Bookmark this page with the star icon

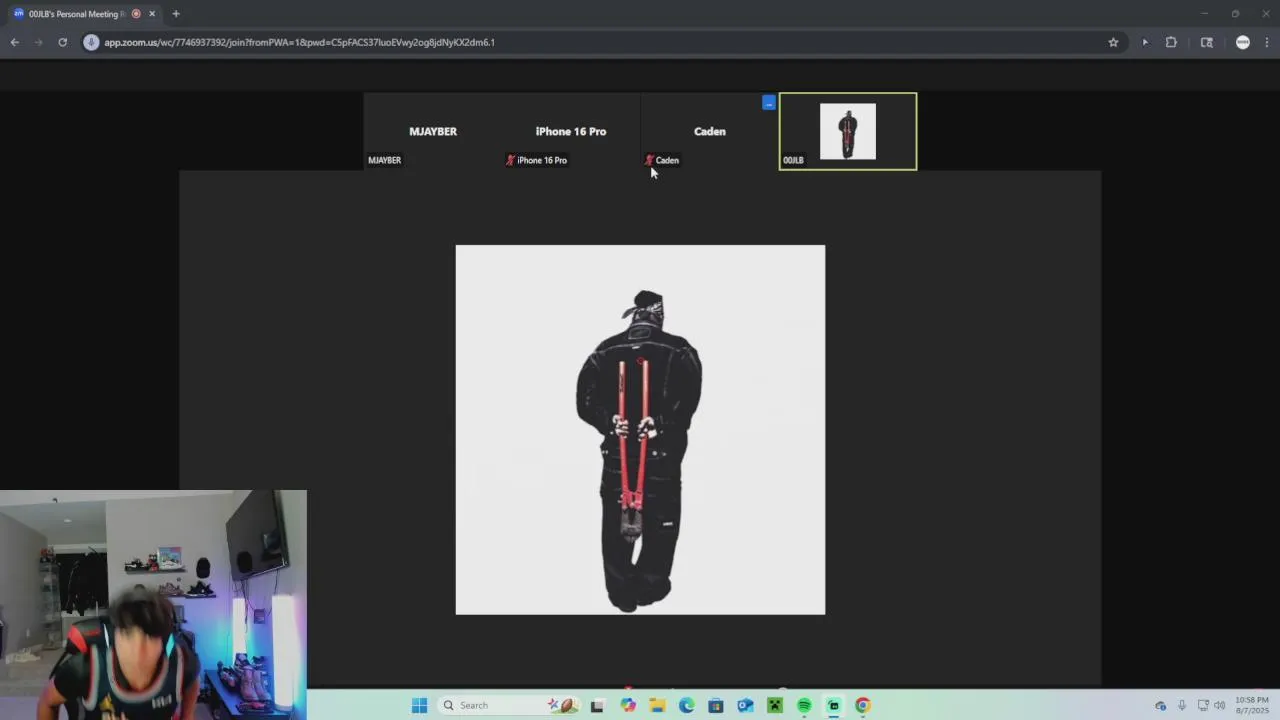[x=1113, y=42]
